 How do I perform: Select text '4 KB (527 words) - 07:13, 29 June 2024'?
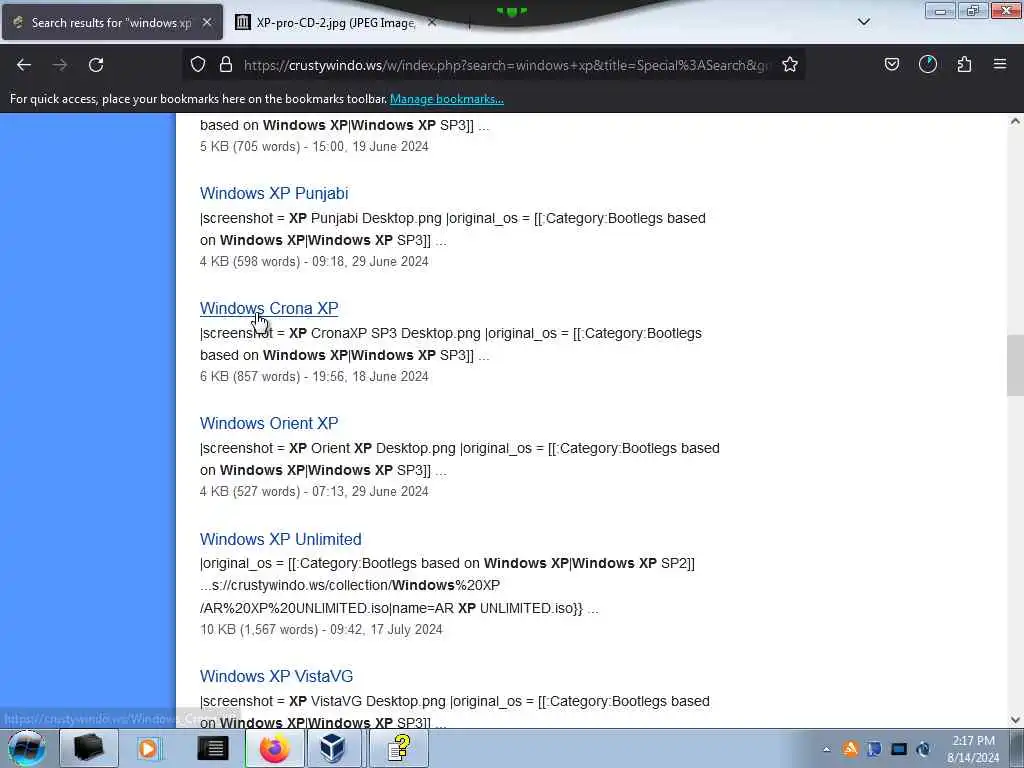[x=314, y=491]
